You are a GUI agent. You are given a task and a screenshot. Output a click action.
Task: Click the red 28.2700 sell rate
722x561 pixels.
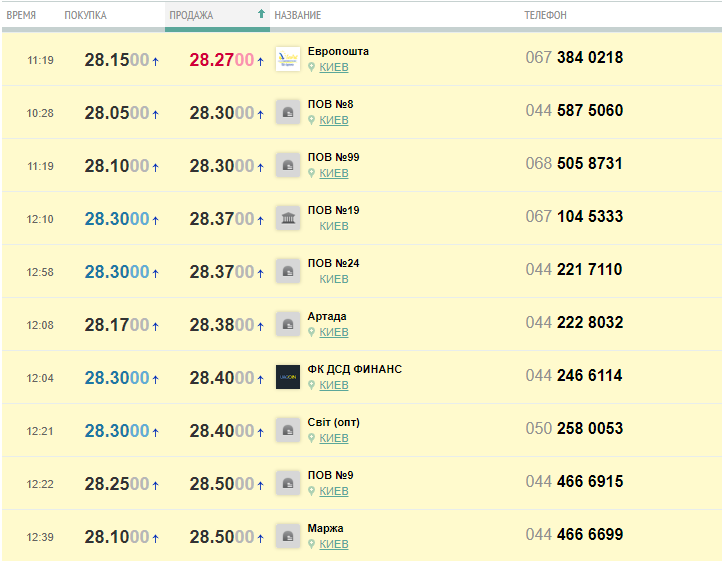pos(221,60)
